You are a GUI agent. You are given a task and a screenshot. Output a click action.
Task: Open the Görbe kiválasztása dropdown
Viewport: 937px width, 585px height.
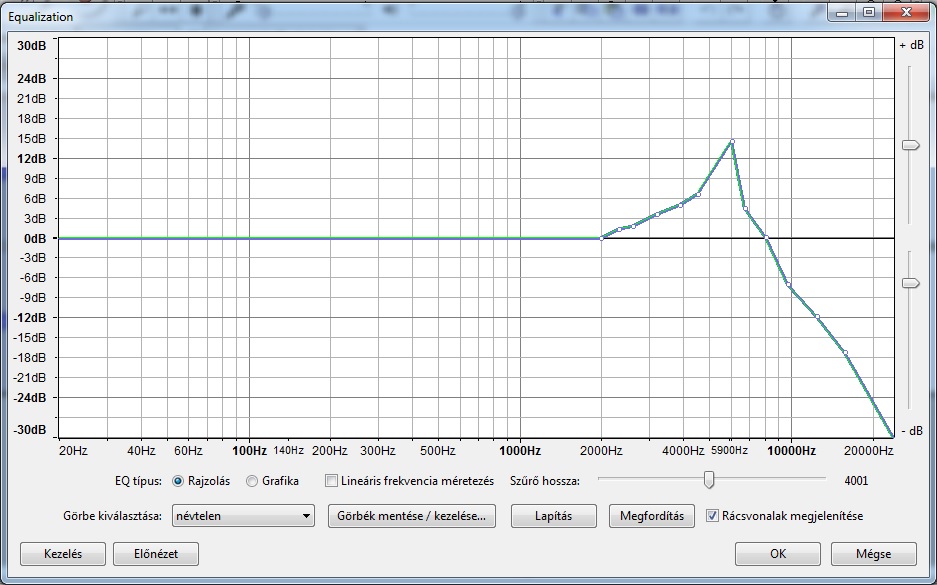point(242,516)
